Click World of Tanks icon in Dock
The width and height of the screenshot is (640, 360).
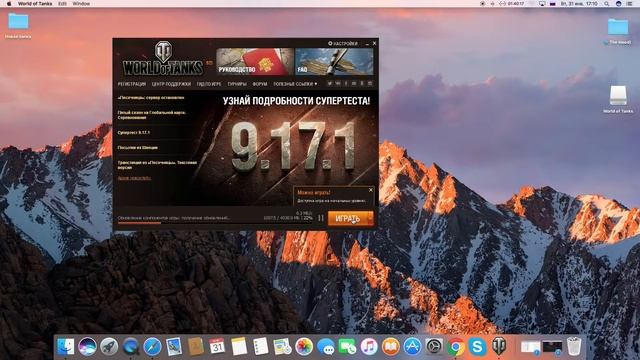click(x=499, y=346)
